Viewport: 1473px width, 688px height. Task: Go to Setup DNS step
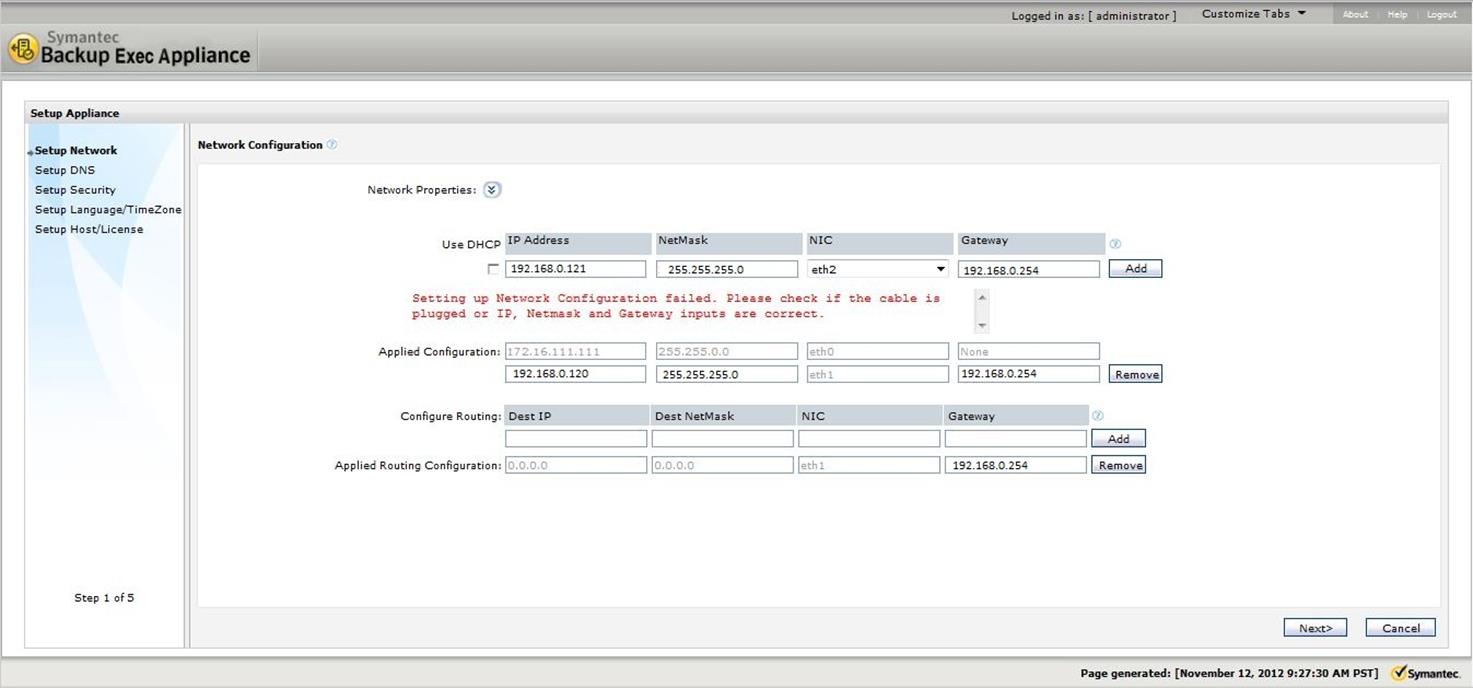click(x=65, y=170)
